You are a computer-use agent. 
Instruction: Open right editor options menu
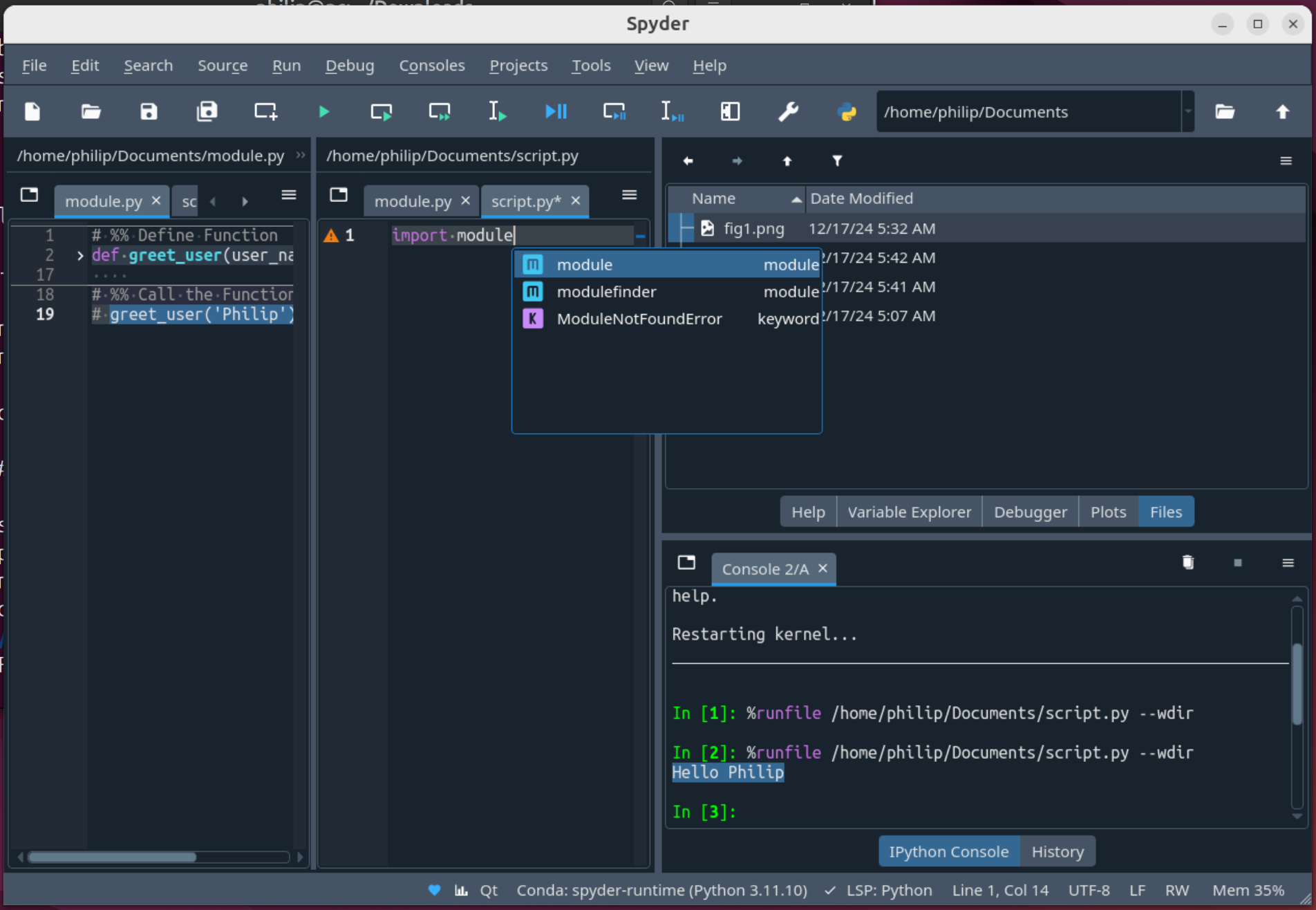coord(629,195)
